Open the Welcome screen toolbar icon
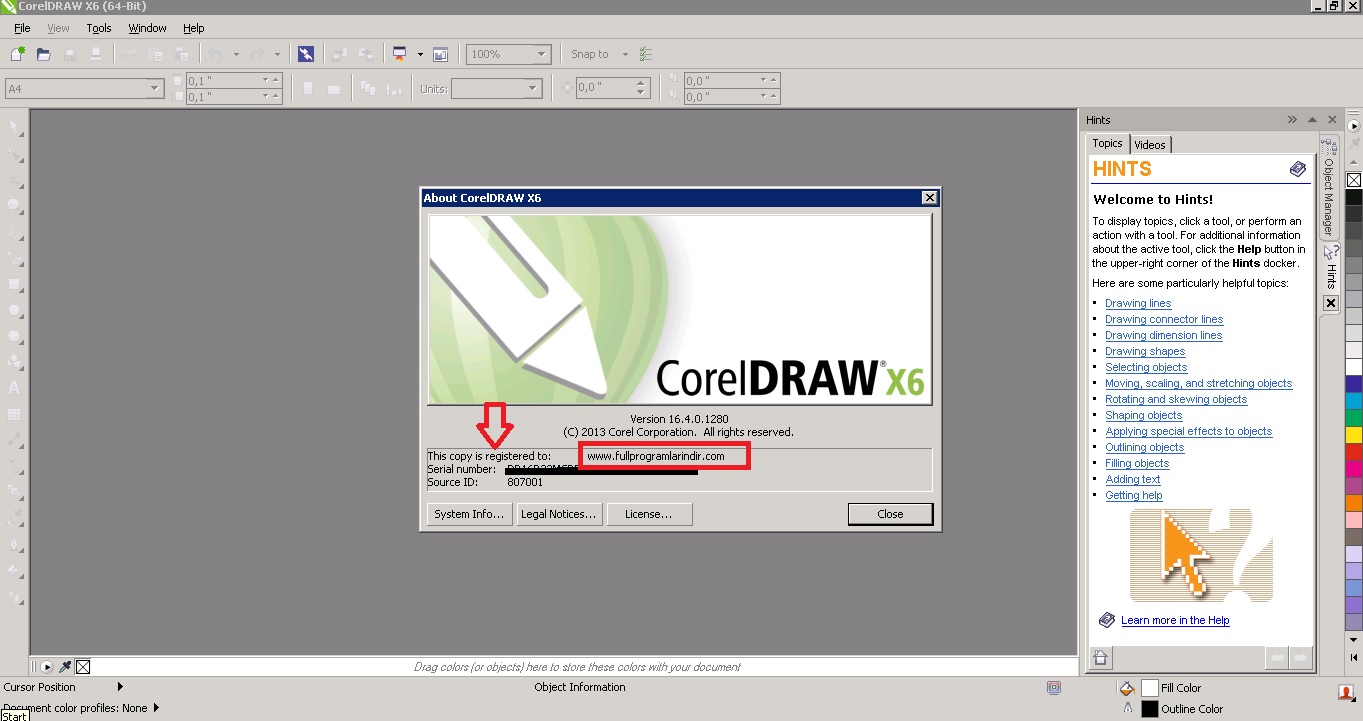This screenshot has height=721, width=1363. point(441,54)
